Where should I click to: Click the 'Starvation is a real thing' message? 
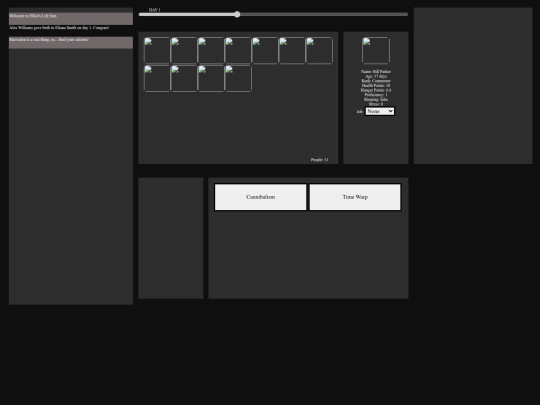[x=71, y=42]
